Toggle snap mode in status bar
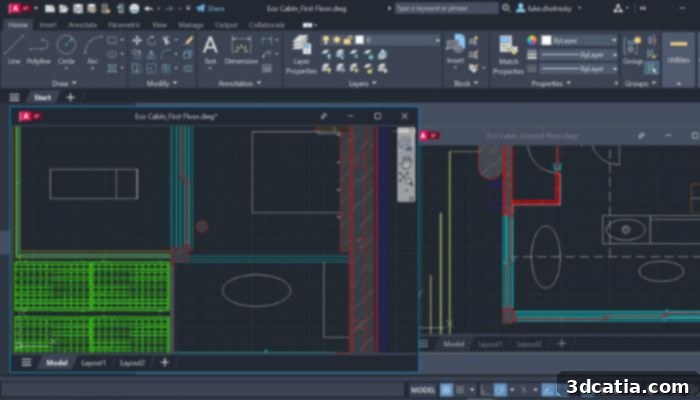This screenshot has height=400, width=700. click(461, 390)
